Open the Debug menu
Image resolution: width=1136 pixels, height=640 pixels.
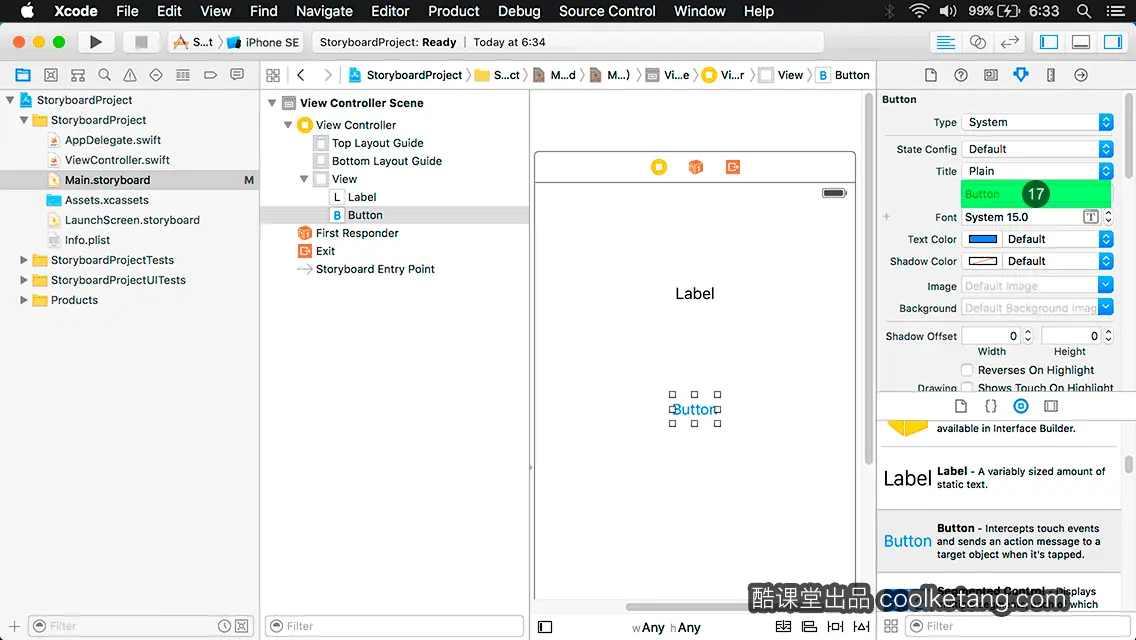[x=519, y=11]
